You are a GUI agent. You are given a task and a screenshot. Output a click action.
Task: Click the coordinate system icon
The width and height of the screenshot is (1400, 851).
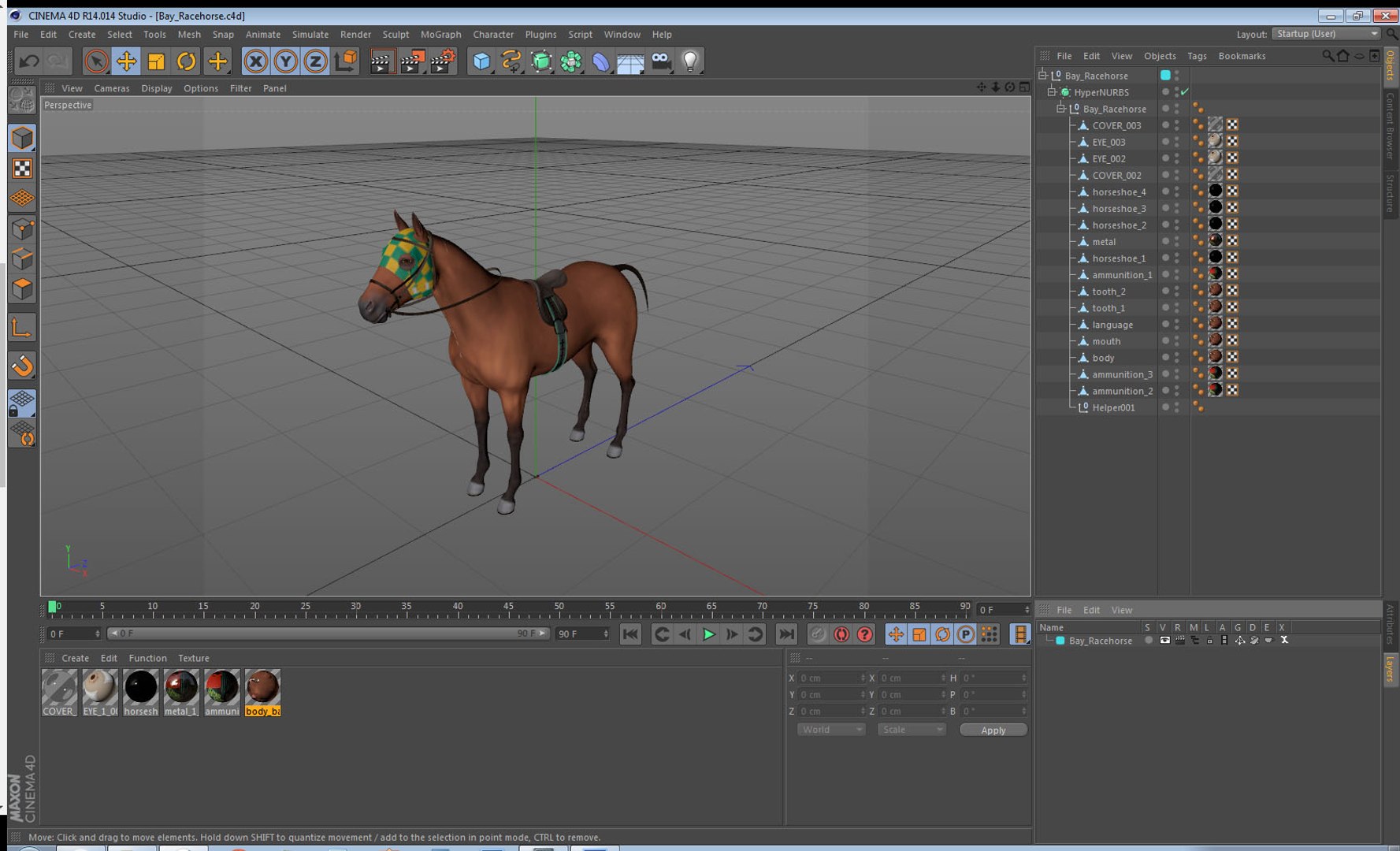[345, 61]
